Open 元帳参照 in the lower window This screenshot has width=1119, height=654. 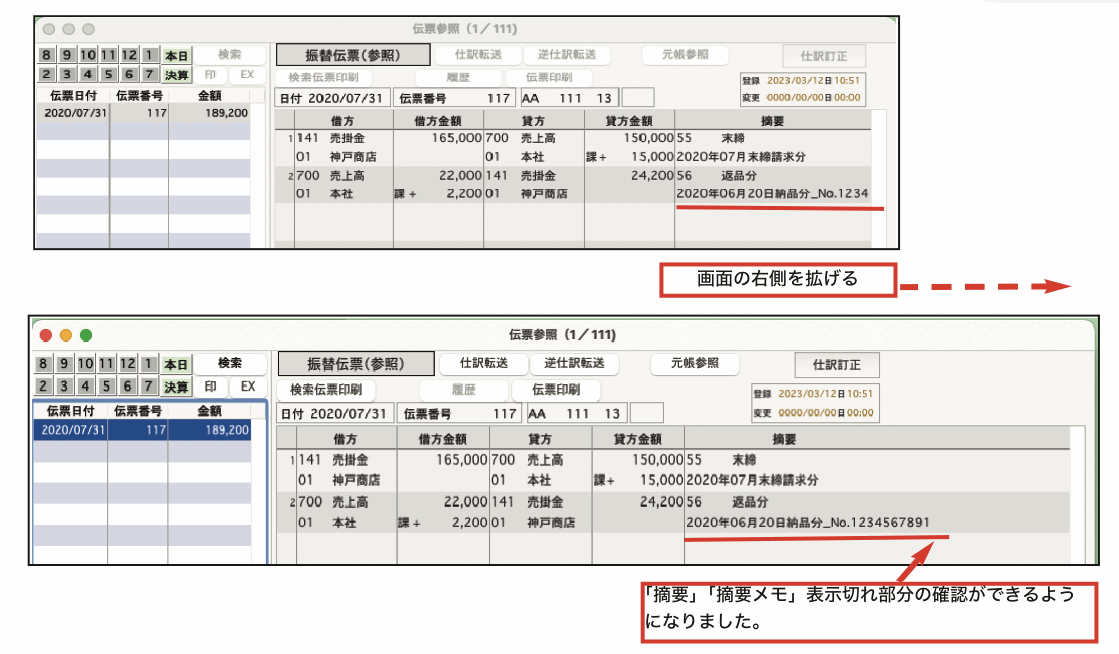[x=693, y=363]
